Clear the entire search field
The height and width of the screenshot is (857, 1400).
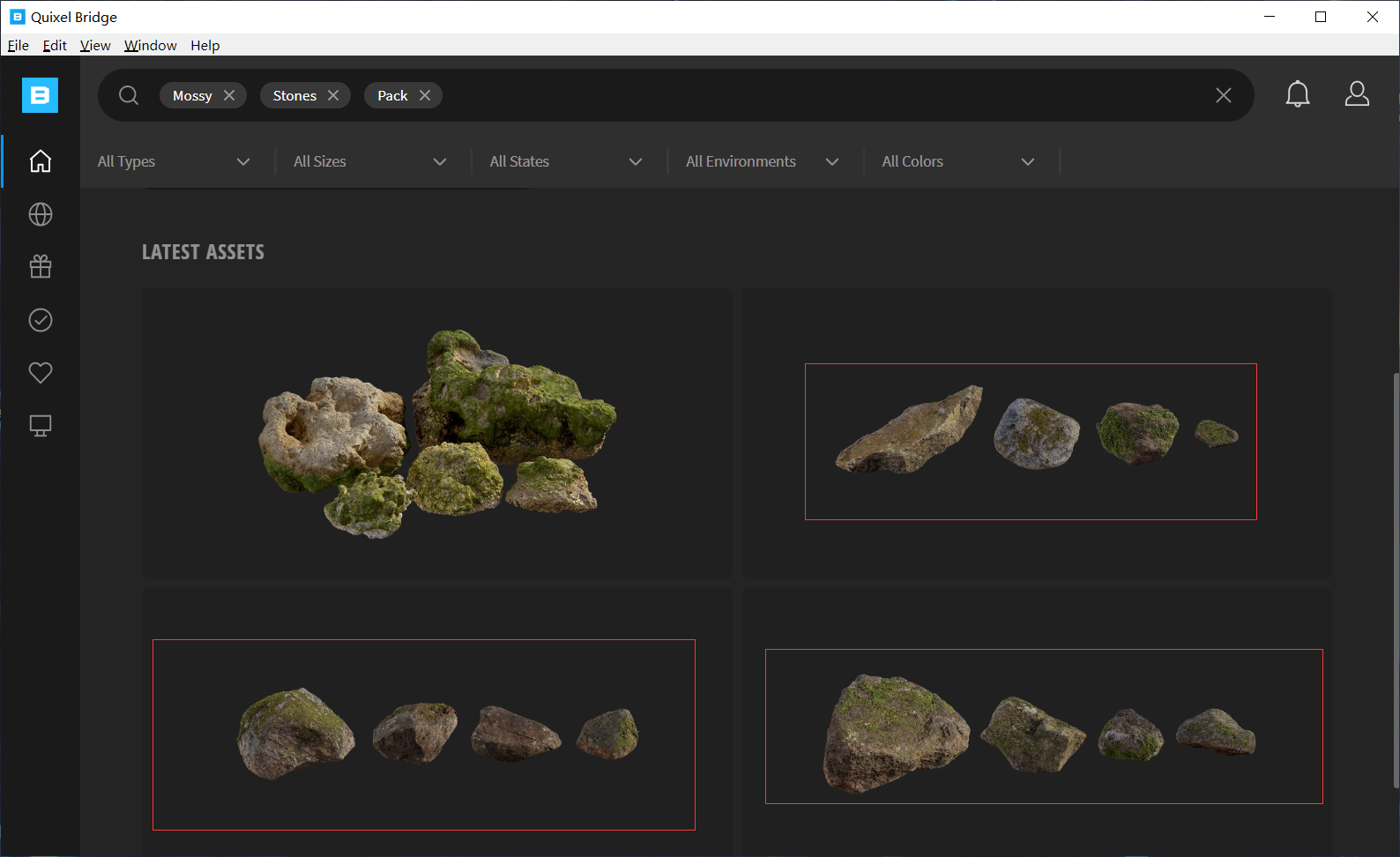1224,95
